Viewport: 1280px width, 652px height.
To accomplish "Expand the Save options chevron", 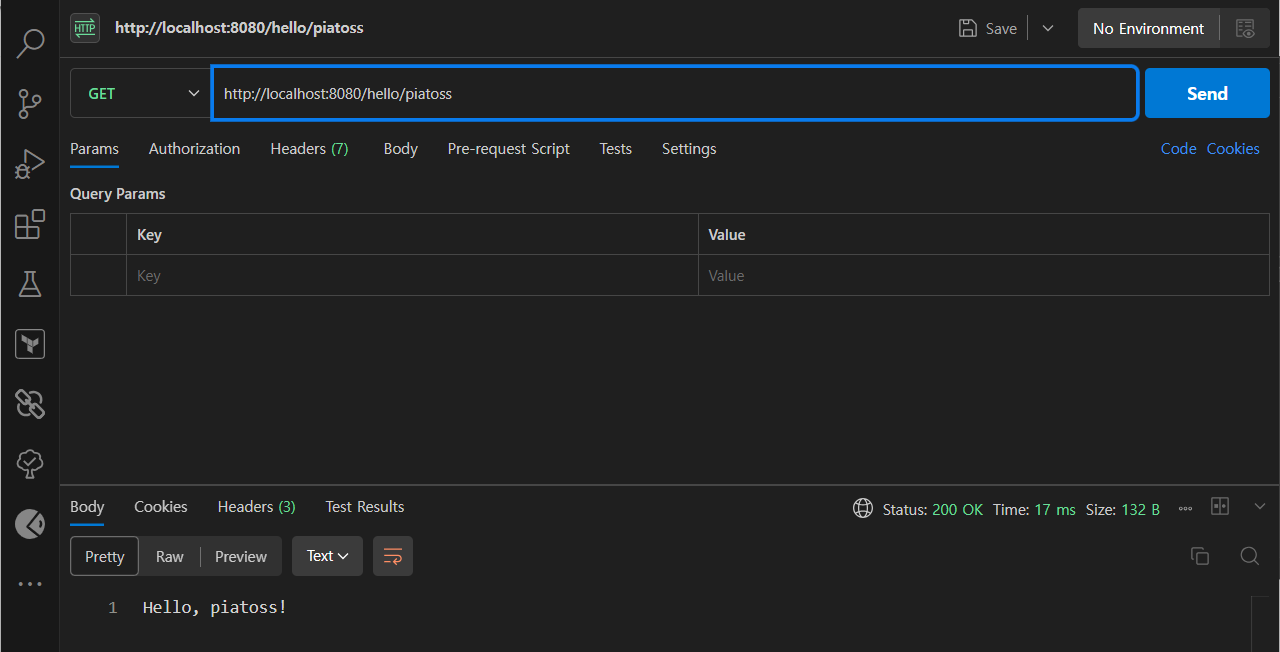I will 1048,28.
